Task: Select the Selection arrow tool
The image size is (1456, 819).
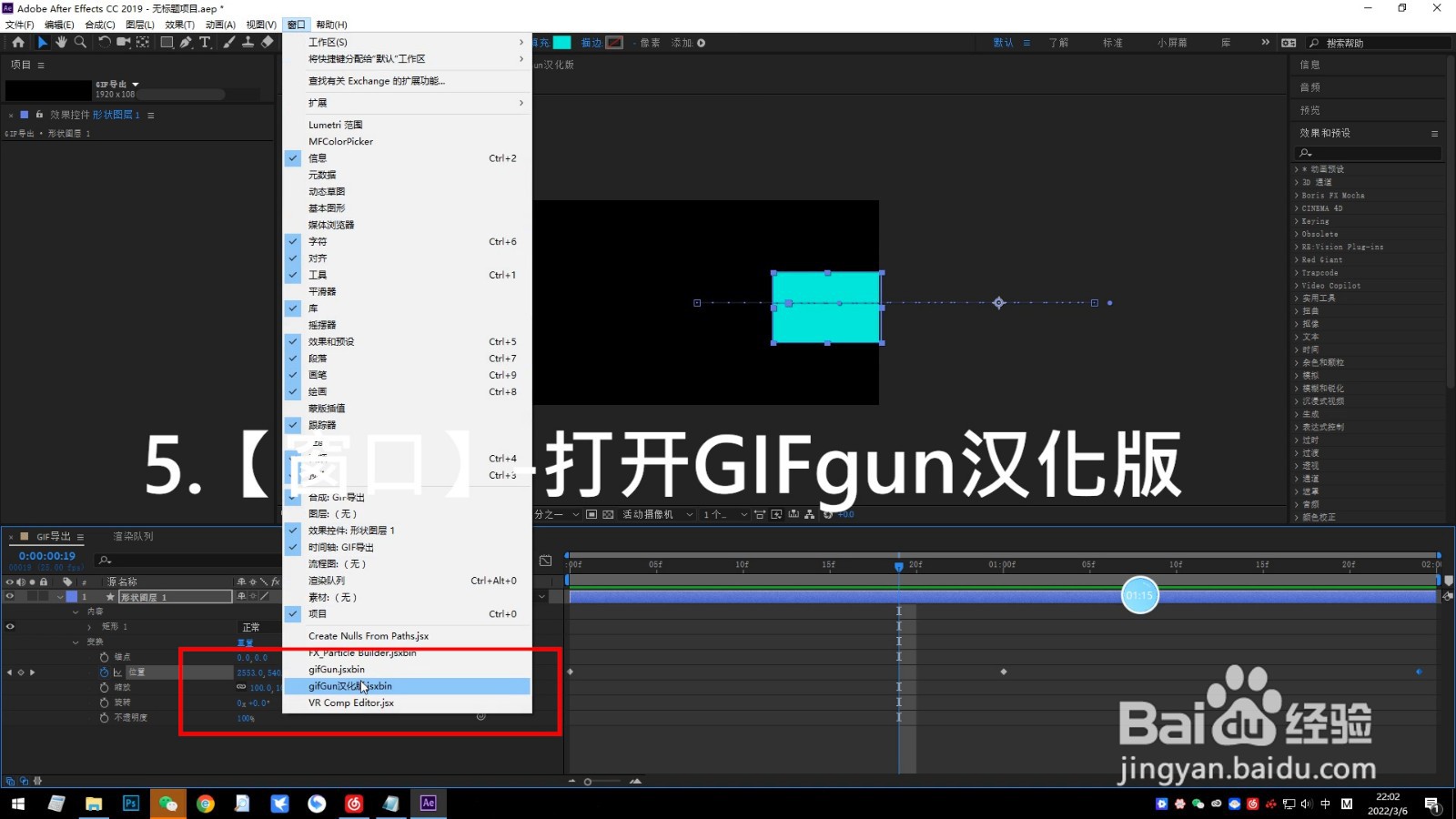Action: [42, 42]
